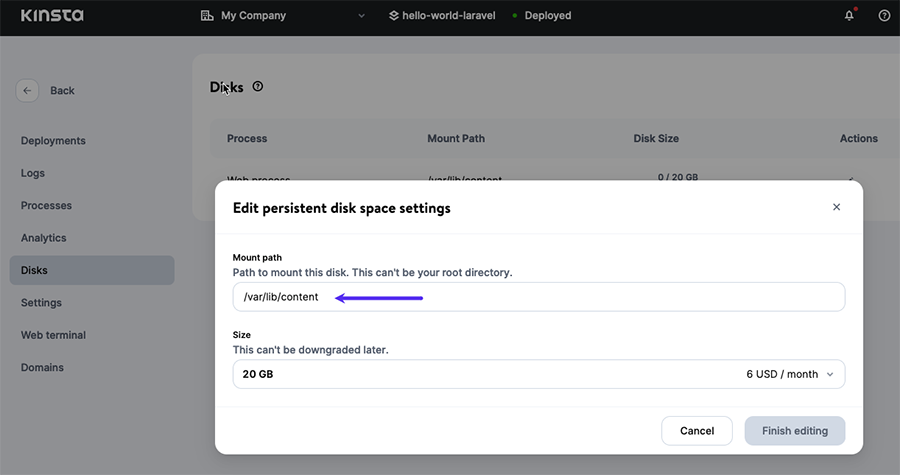
Task: Open Deployments in the sidebar
Action: coord(53,141)
